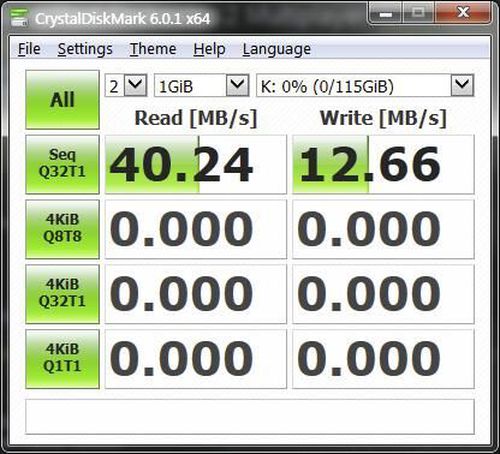This screenshot has width=500, height=454.
Task: Close the CrystalDiskMark window
Action: tap(463, 13)
